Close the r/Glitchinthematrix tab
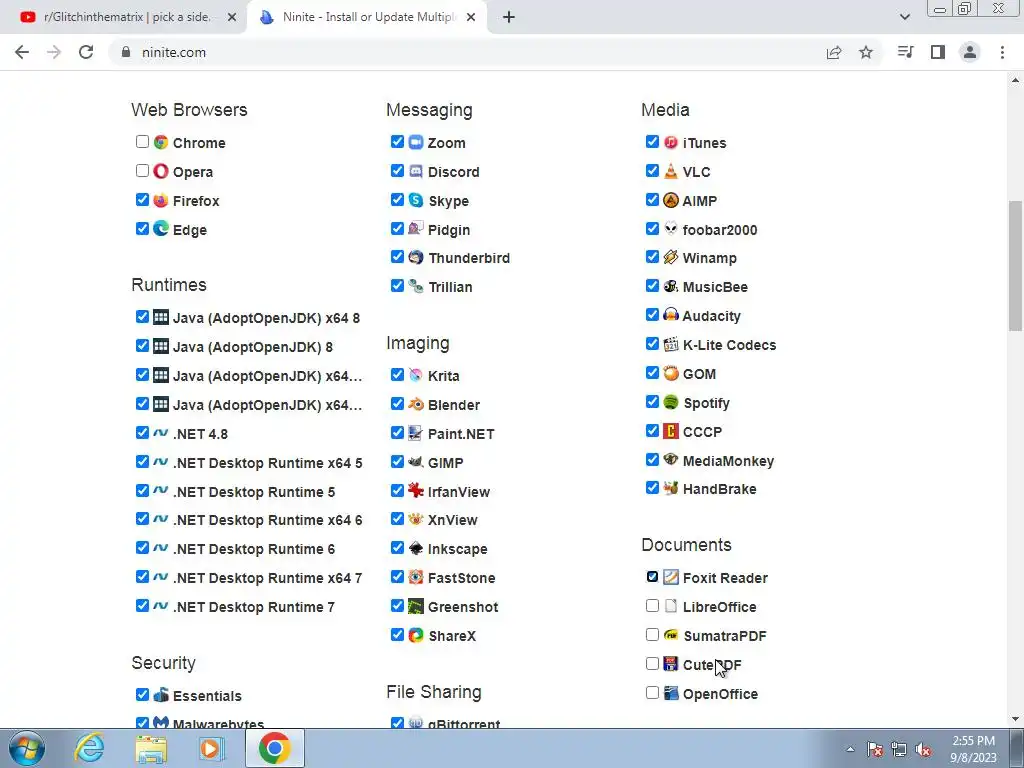The image size is (1024, 768). coord(231,18)
